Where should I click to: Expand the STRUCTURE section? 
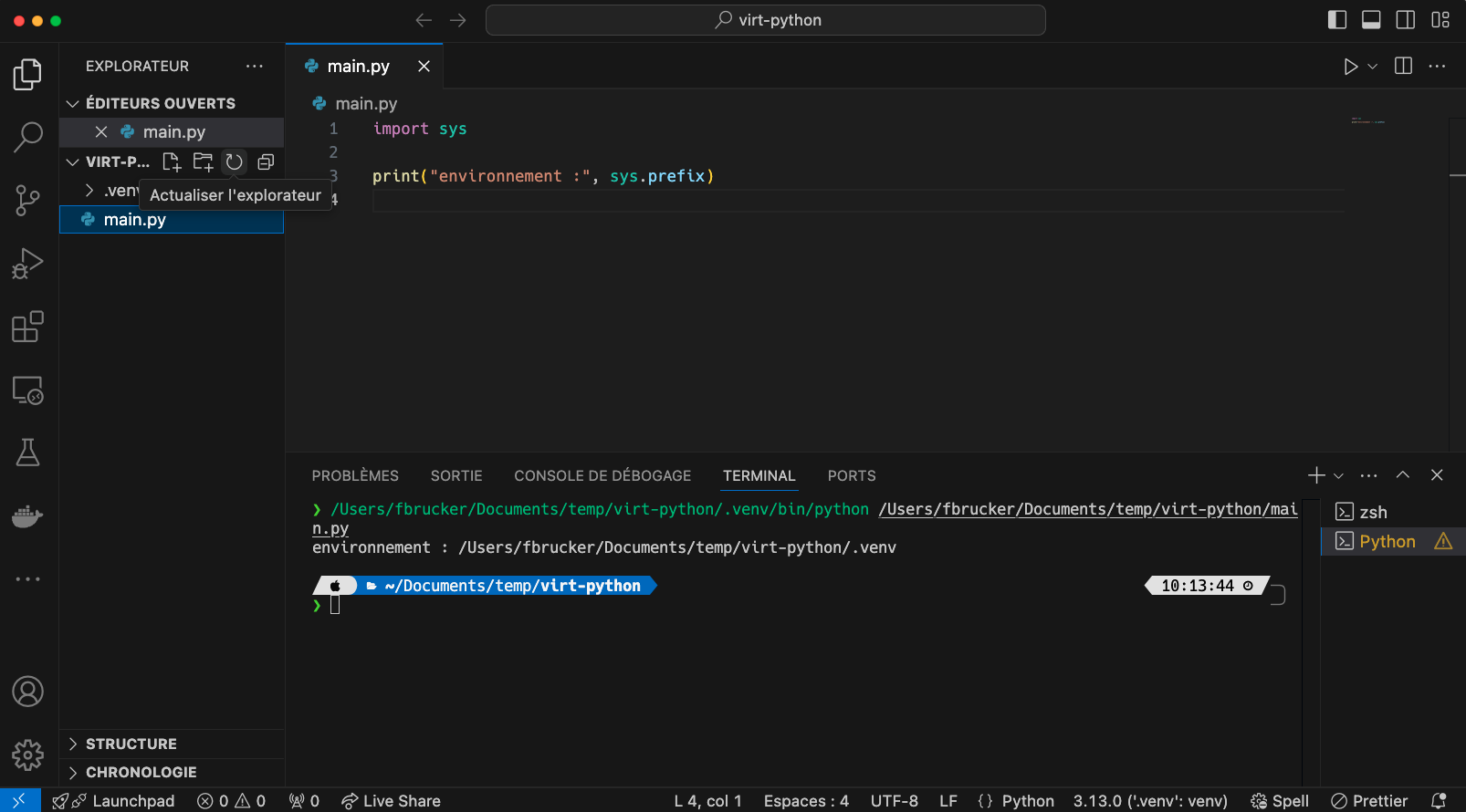point(131,744)
